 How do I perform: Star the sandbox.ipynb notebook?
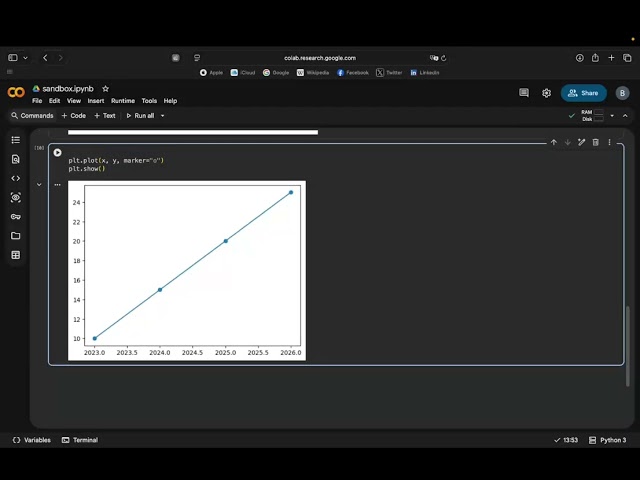point(105,89)
